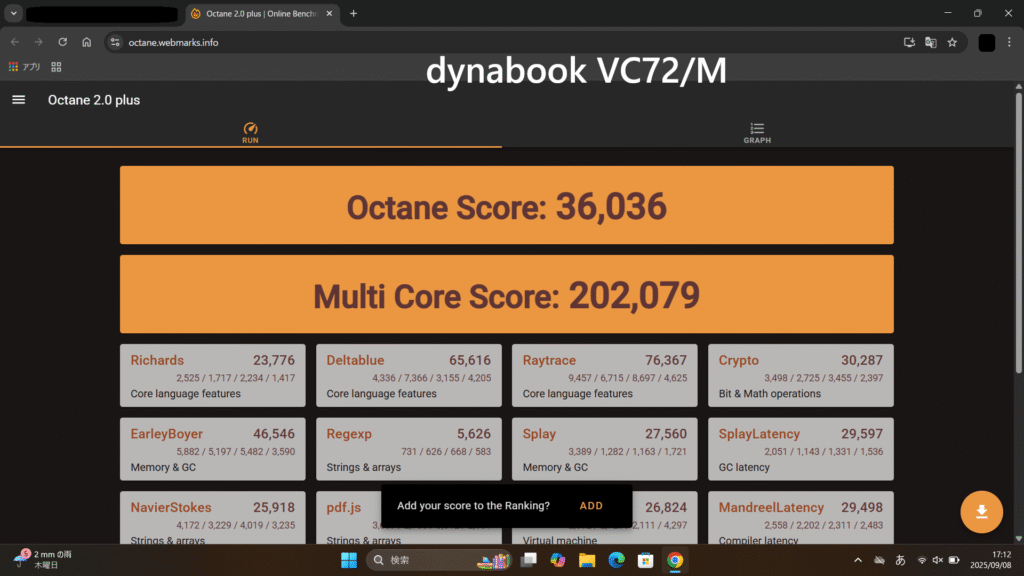The image size is (1024, 576).
Task: Click the browser back arrow
Action: (x=15, y=42)
